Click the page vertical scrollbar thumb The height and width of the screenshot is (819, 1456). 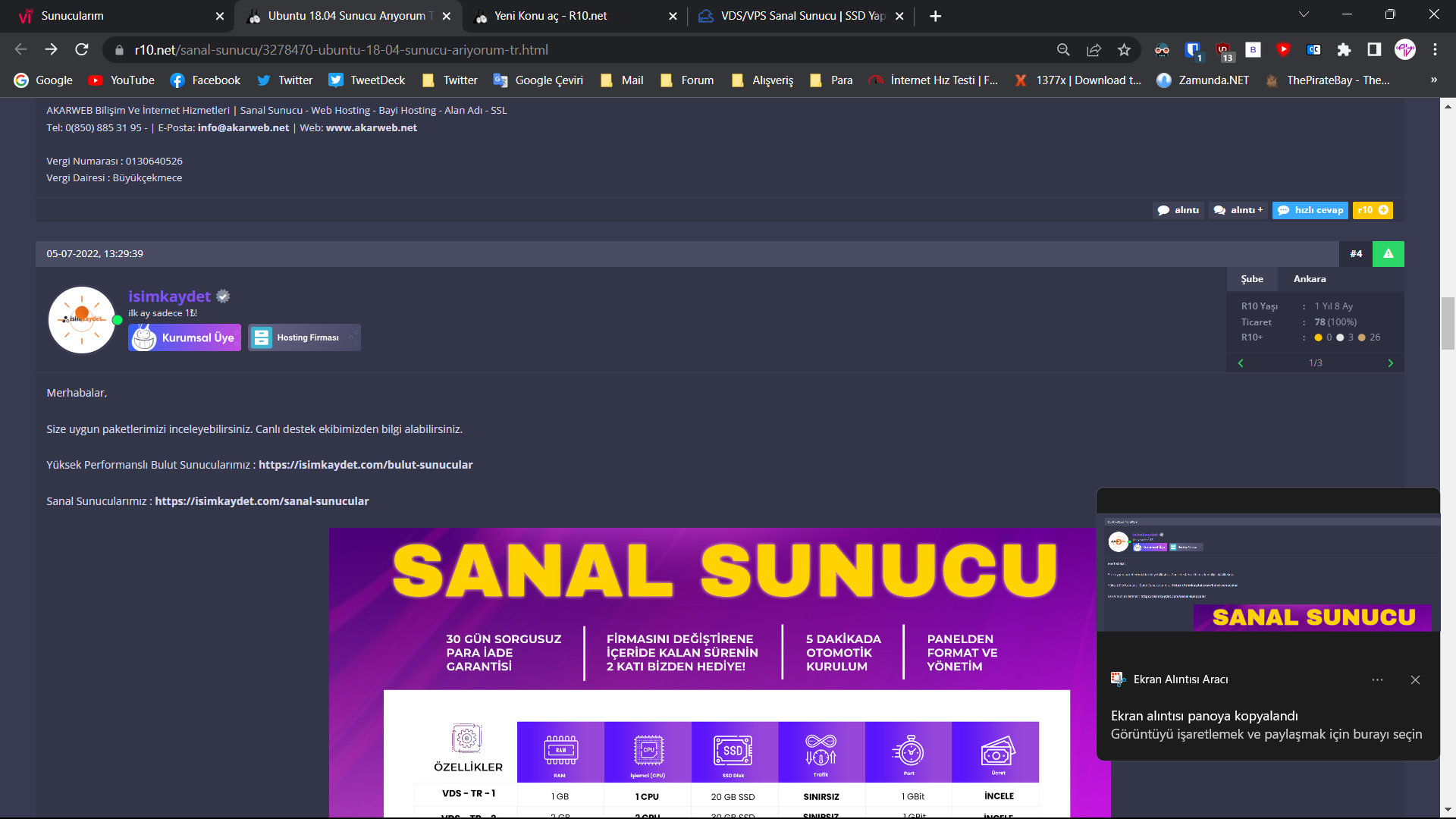[1448, 323]
